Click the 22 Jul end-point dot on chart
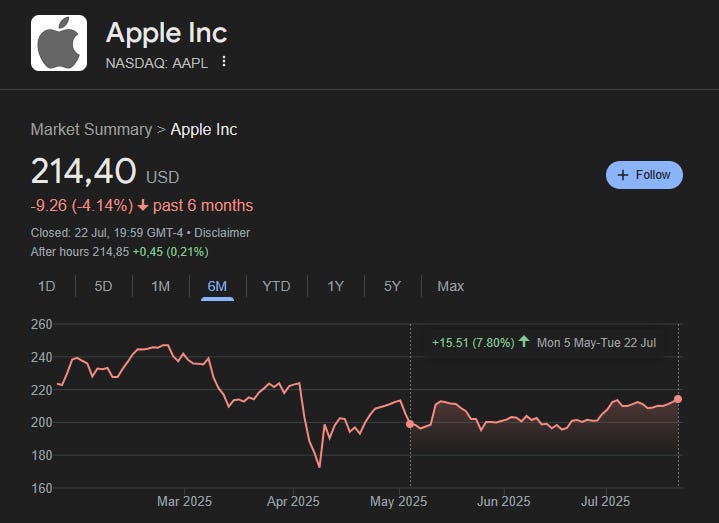719x523 pixels. [x=678, y=399]
